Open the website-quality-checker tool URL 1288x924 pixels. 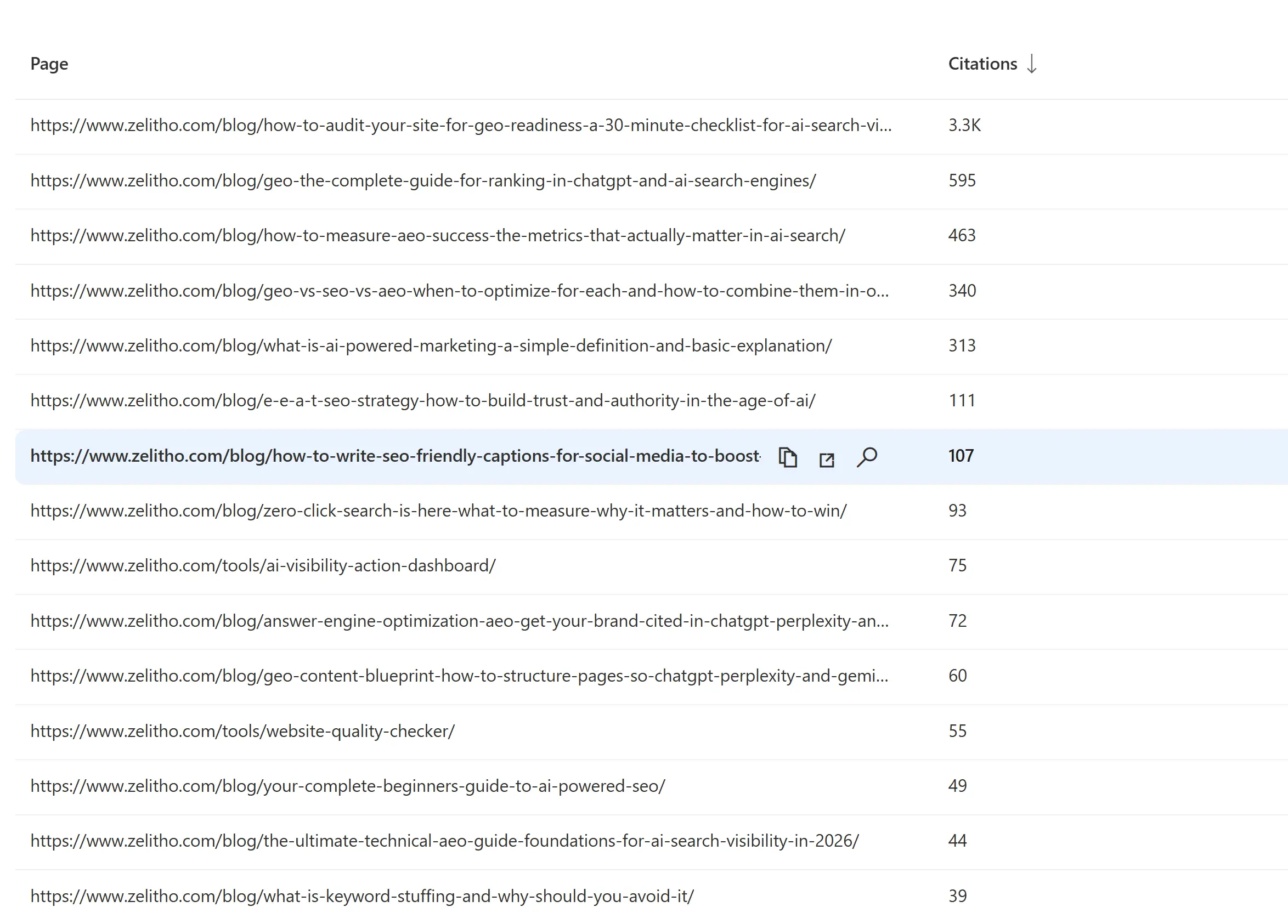click(242, 731)
